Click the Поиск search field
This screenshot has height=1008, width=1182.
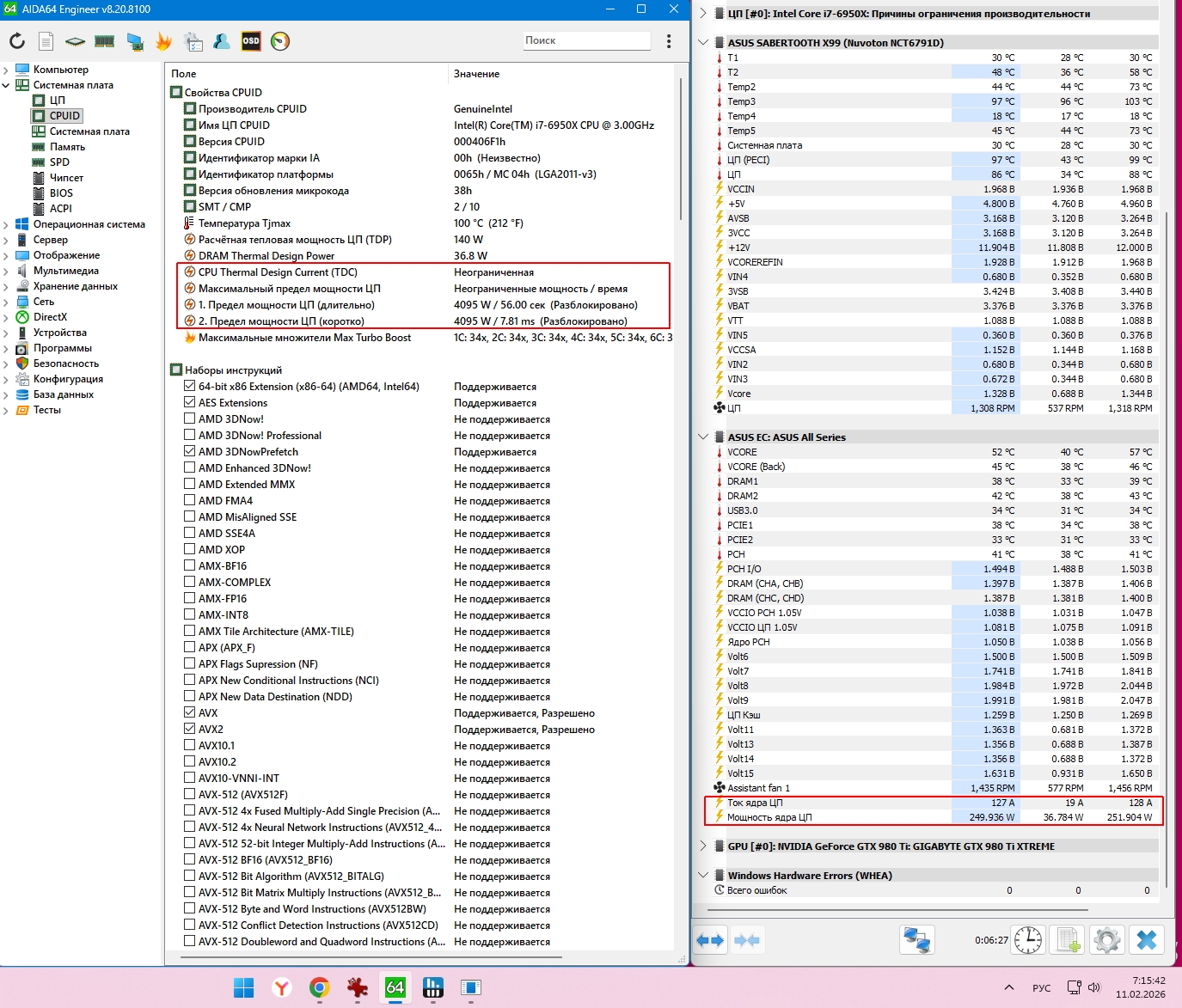pos(587,40)
